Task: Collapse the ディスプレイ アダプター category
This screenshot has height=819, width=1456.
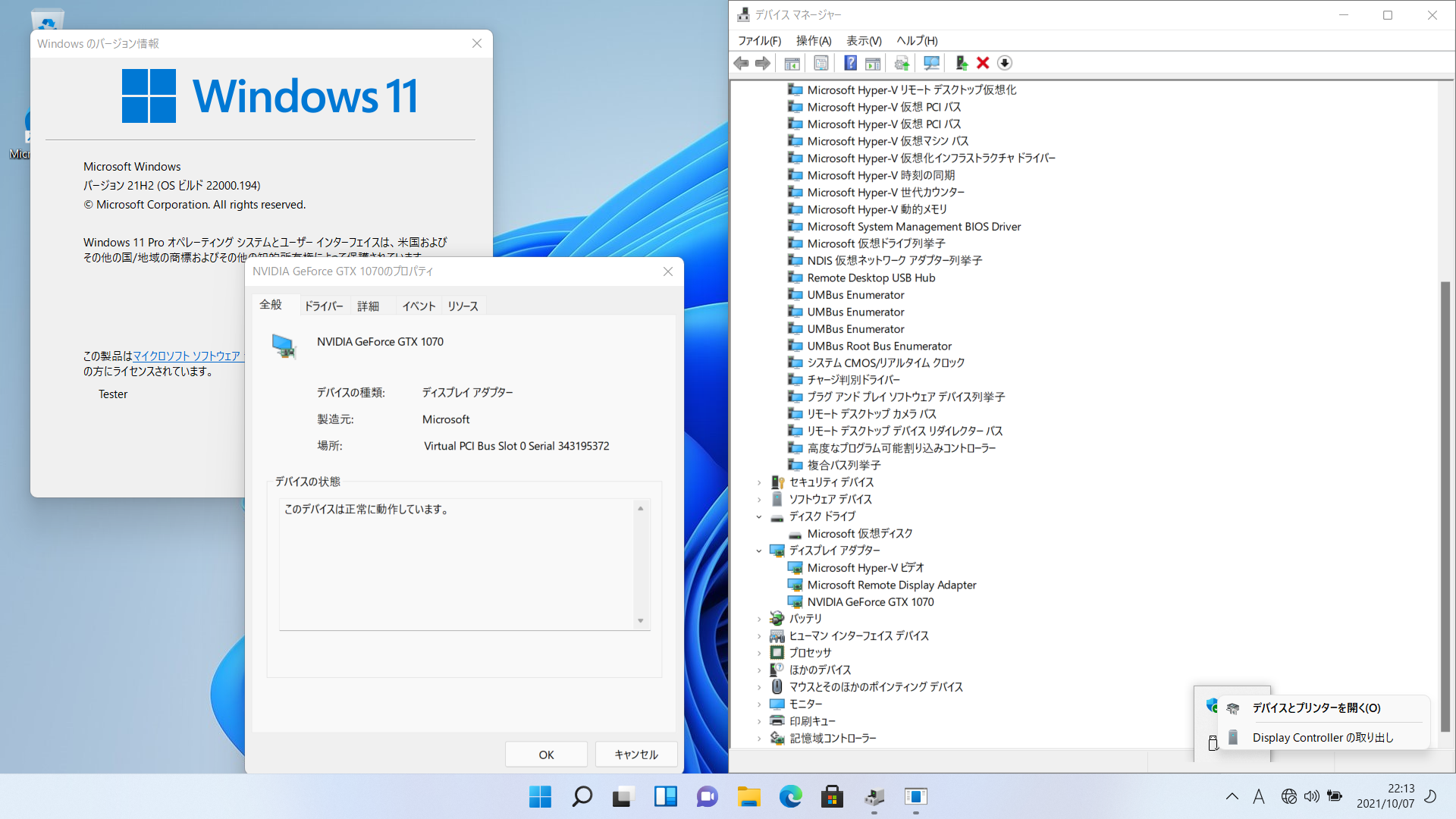Action: point(760,551)
